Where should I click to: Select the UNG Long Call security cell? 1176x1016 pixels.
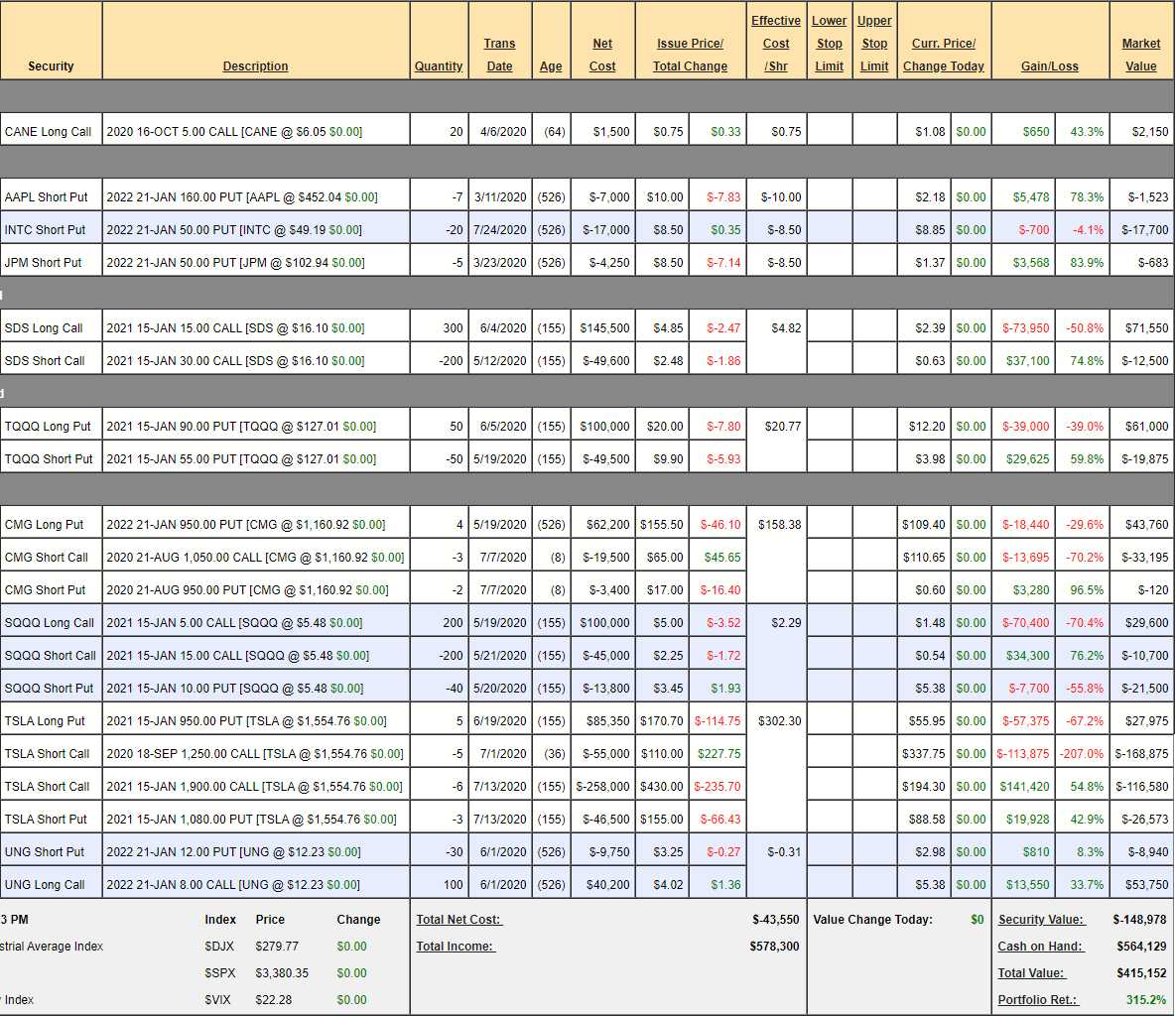pos(46,885)
